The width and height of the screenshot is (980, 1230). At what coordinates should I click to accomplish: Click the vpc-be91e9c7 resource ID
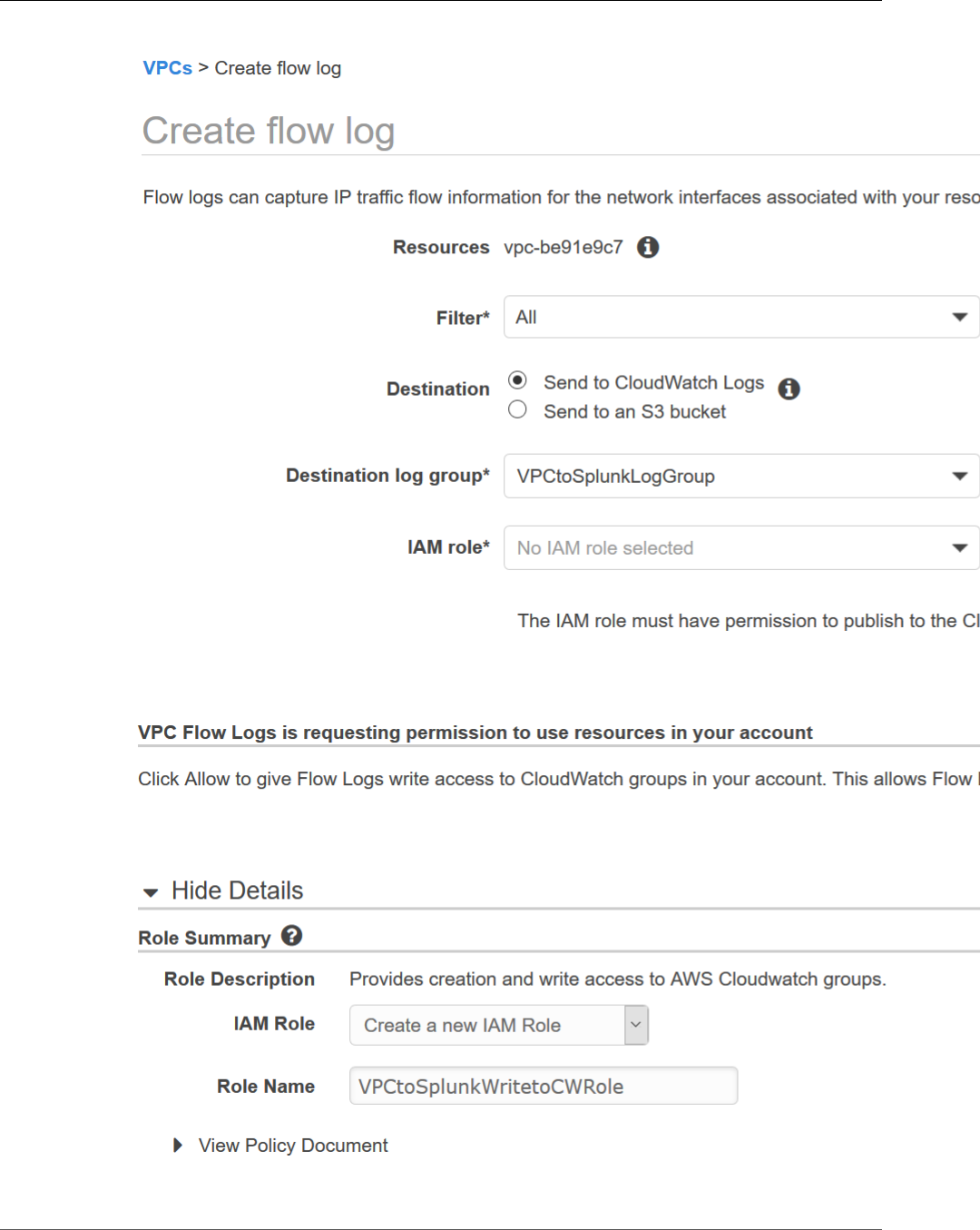pyautogui.click(x=563, y=247)
